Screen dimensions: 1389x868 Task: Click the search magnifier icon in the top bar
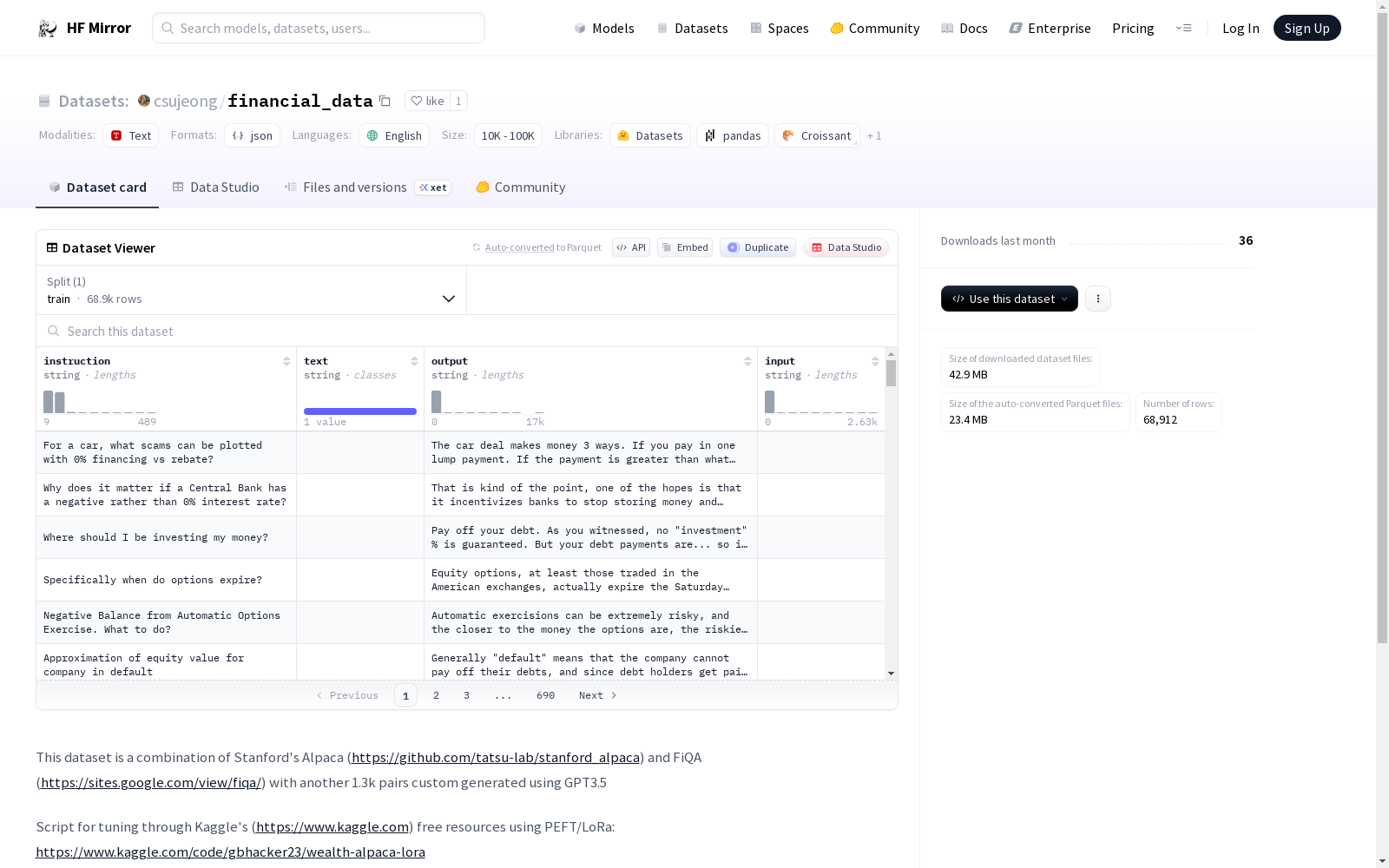click(x=168, y=28)
